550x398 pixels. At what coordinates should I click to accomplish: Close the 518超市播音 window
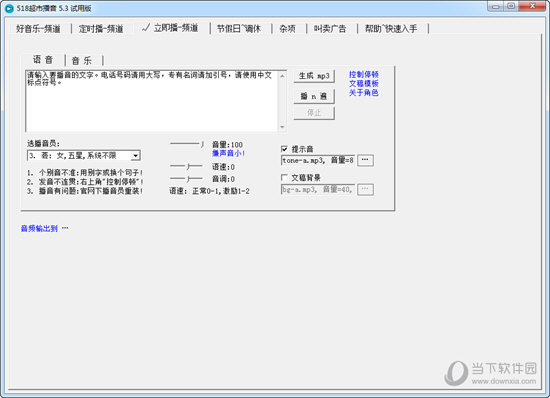[532, 6]
